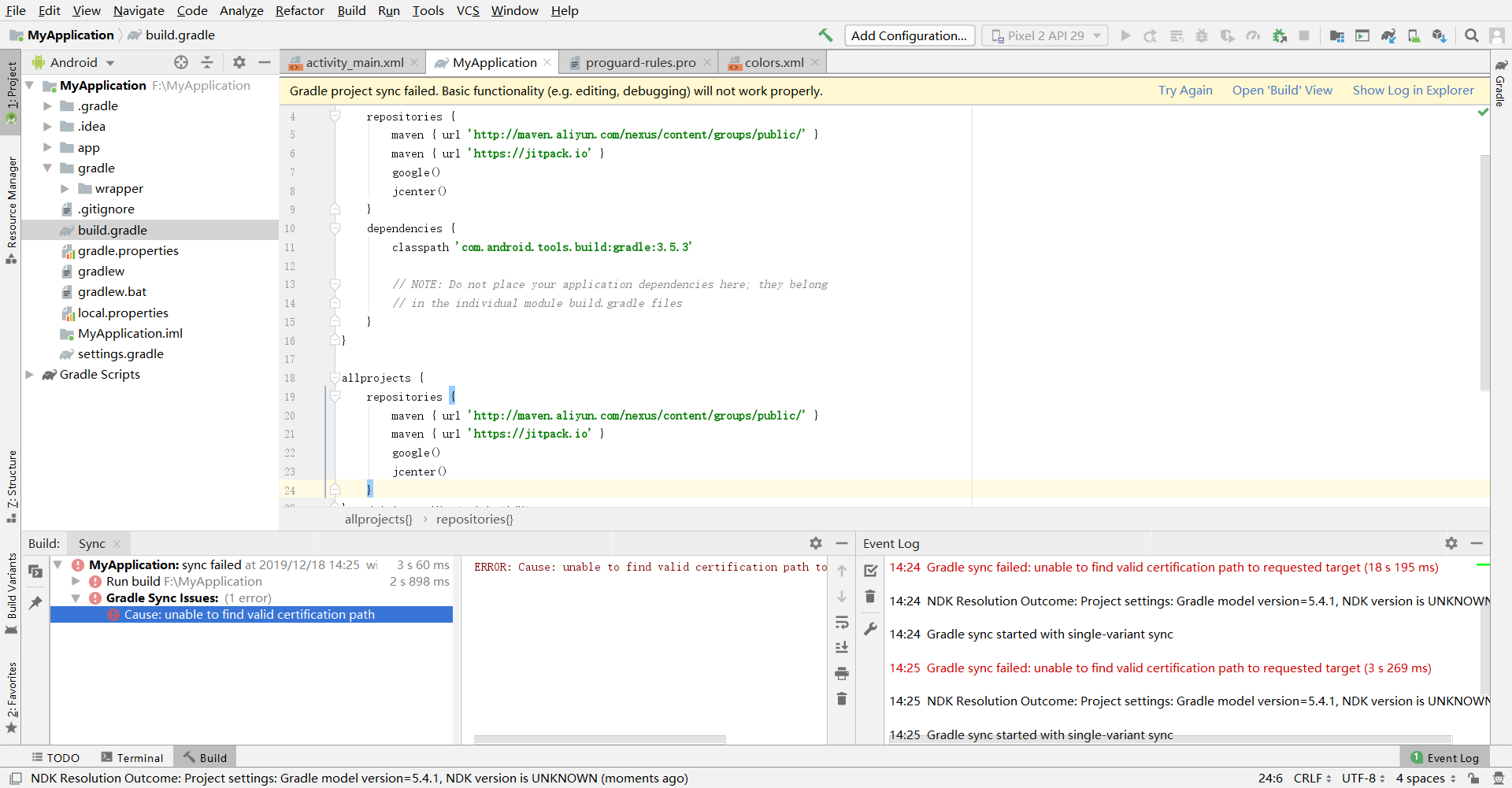Select settings.gradle file in tree

point(120,353)
